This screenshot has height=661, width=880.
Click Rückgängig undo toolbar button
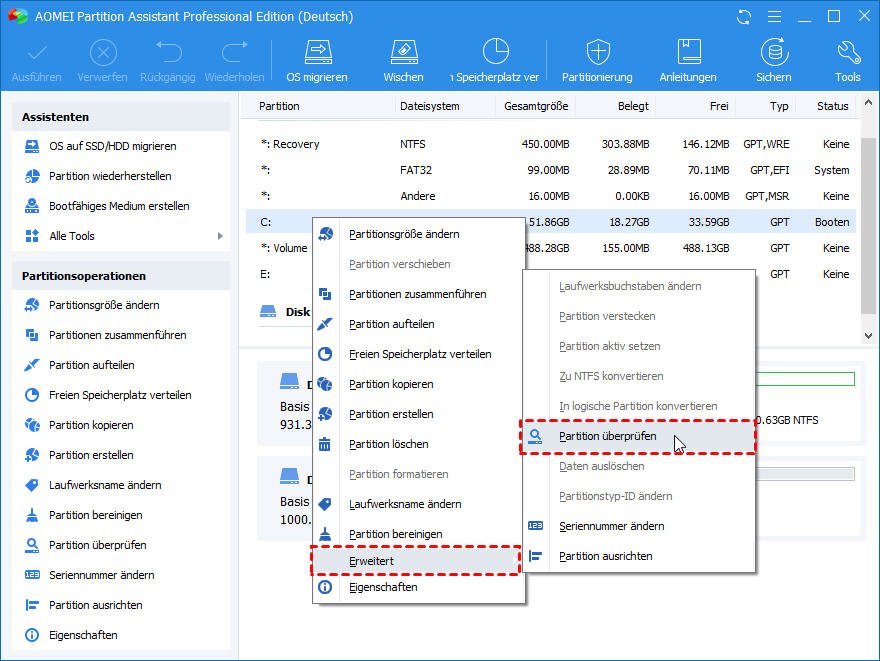pyautogui.click(x=168, y=61)
